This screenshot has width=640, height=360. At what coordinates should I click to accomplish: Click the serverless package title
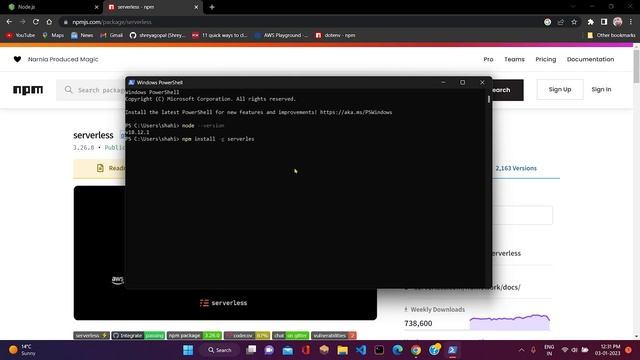[x=93, y=135]
